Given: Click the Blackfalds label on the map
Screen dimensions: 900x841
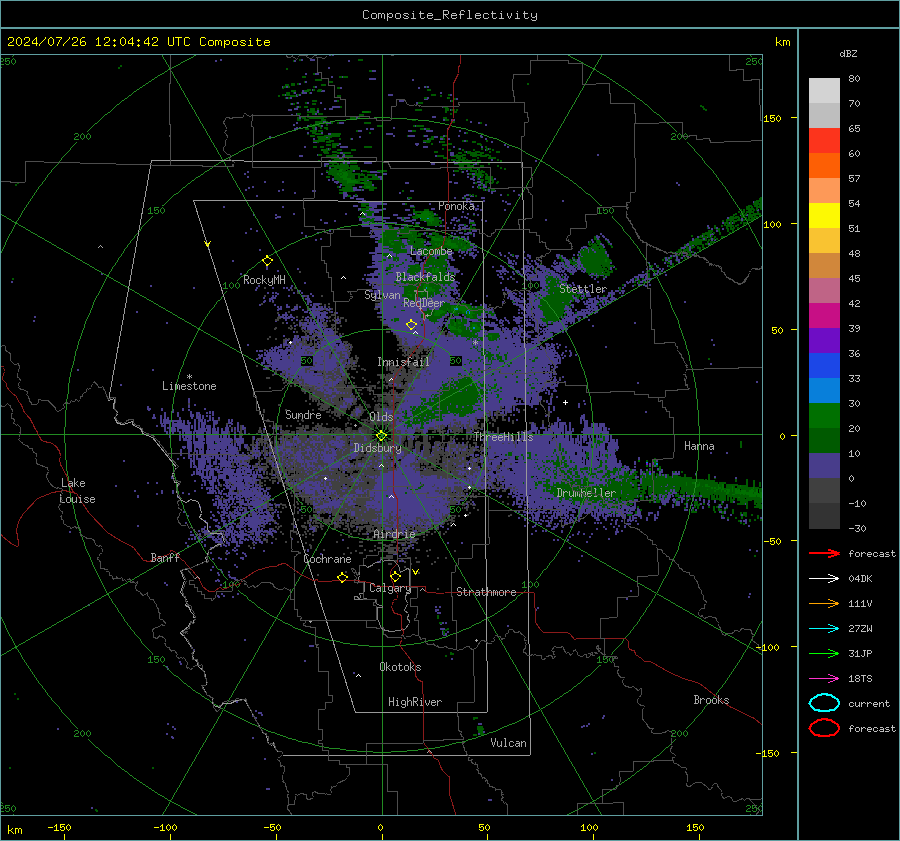Looking at the screenshot, I should [425, 277].
